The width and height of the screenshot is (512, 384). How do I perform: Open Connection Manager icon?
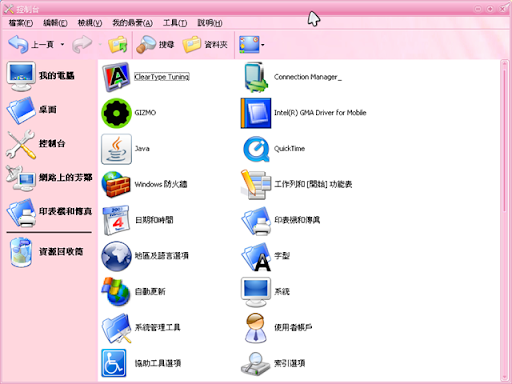(x=256, y=77)
